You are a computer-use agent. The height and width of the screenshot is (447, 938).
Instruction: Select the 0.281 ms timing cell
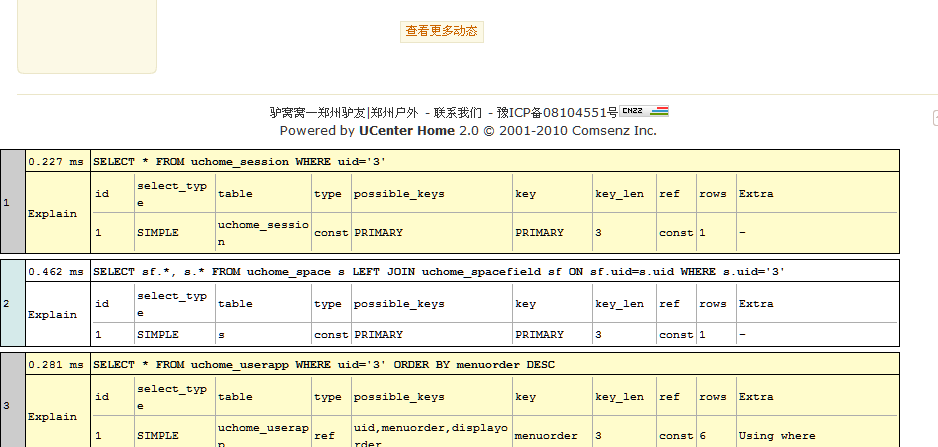point(57,364)
